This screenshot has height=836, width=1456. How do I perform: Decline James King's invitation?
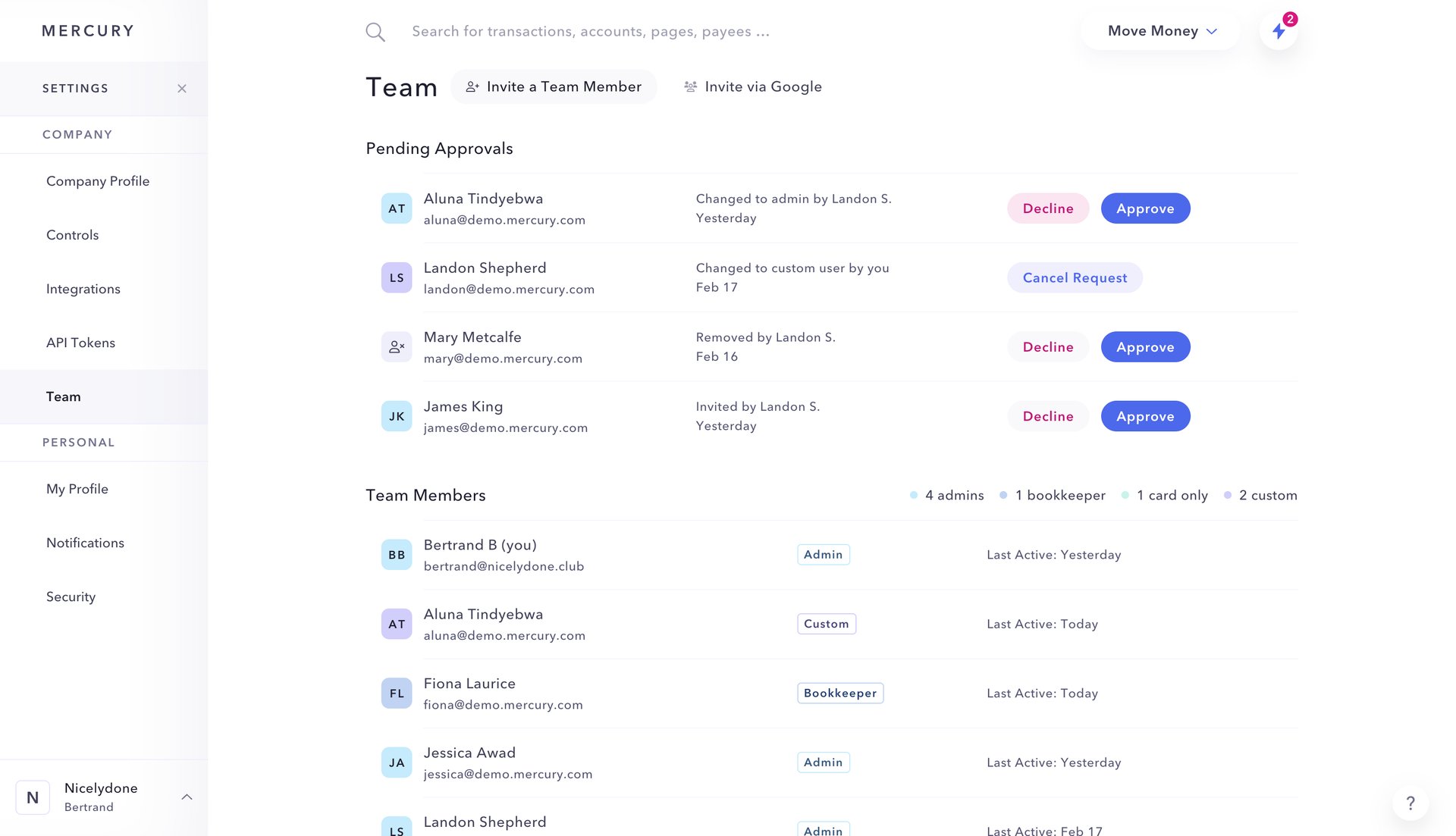point(1048,415)
